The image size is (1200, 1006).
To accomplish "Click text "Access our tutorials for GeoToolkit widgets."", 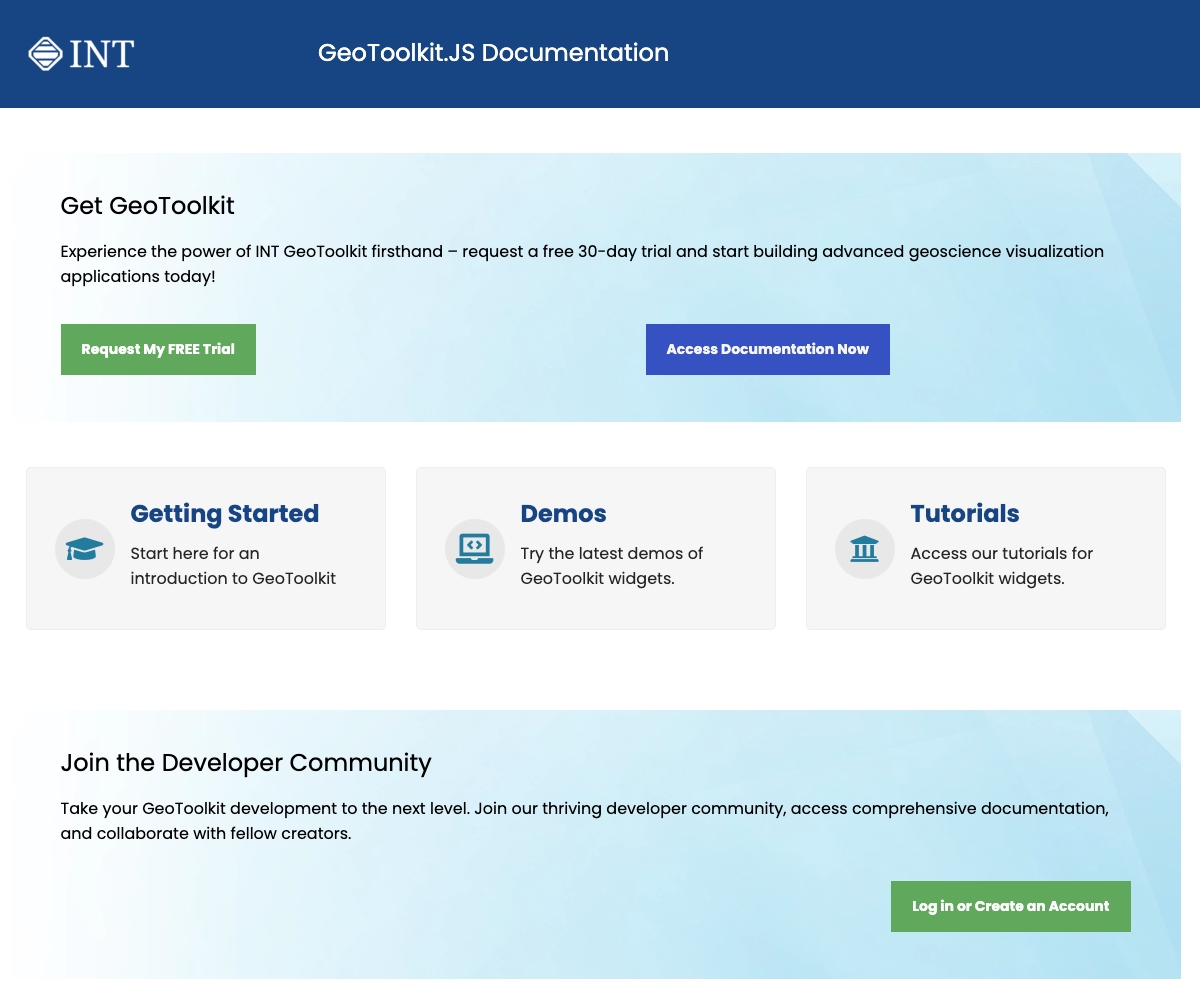I will [1002, 566].
